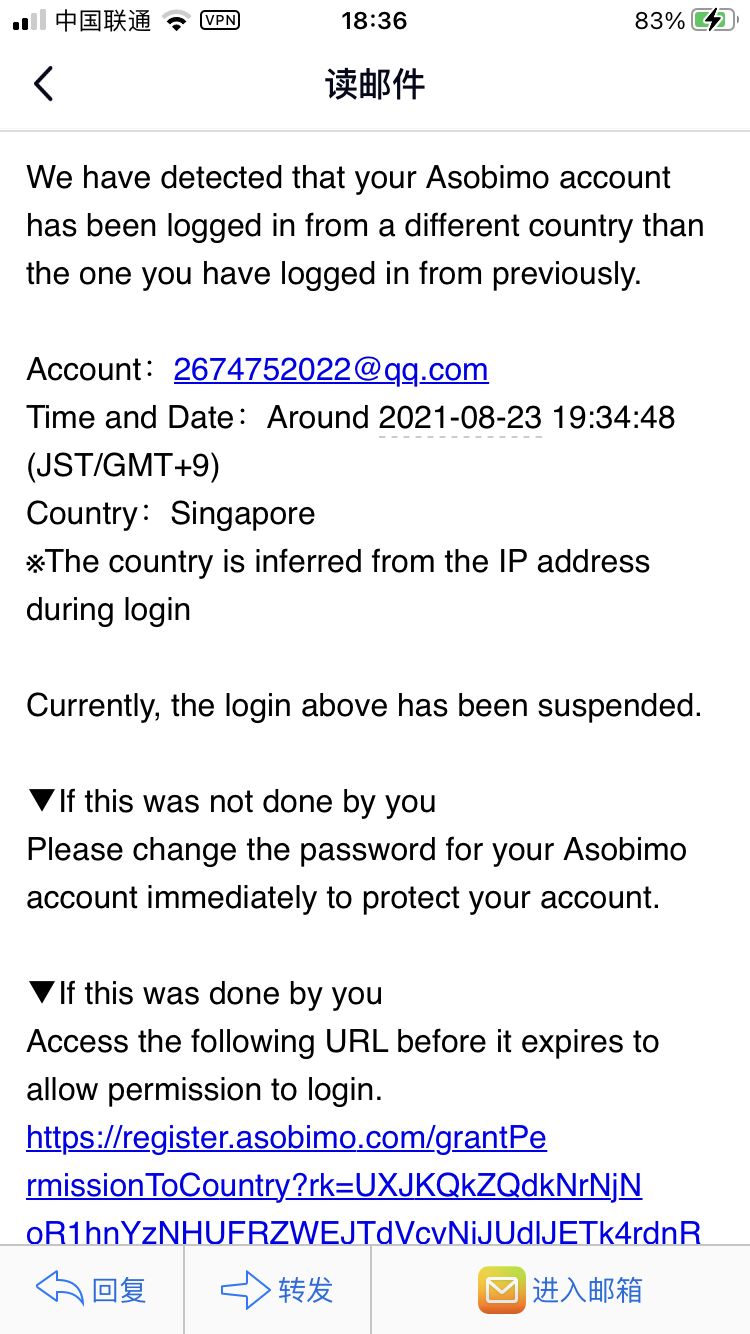This screenshot has width=750, height=1334.
Task: Tap the VPN indicator badge
Action: [220, 19]
